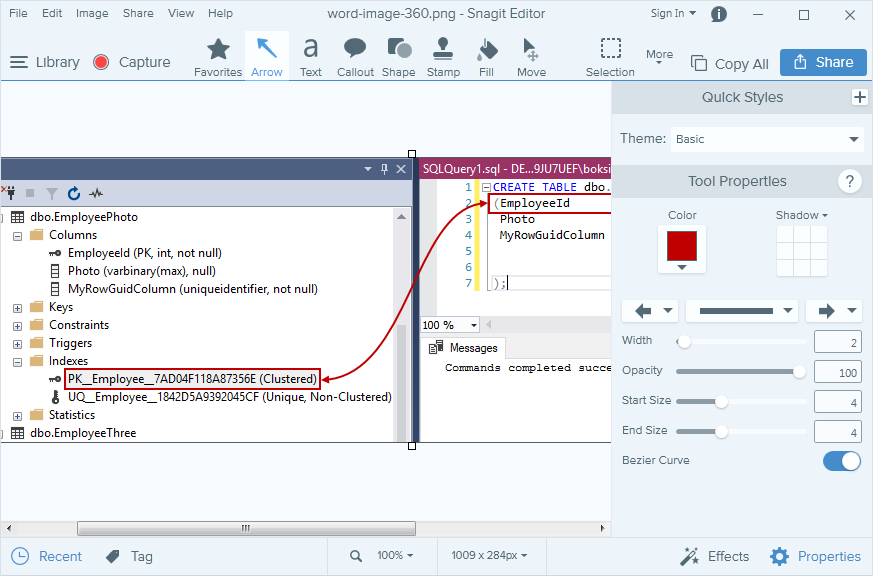873x576 pixels.
Task: Open the 100% zoom dropdown
Action: coord(395,555)
